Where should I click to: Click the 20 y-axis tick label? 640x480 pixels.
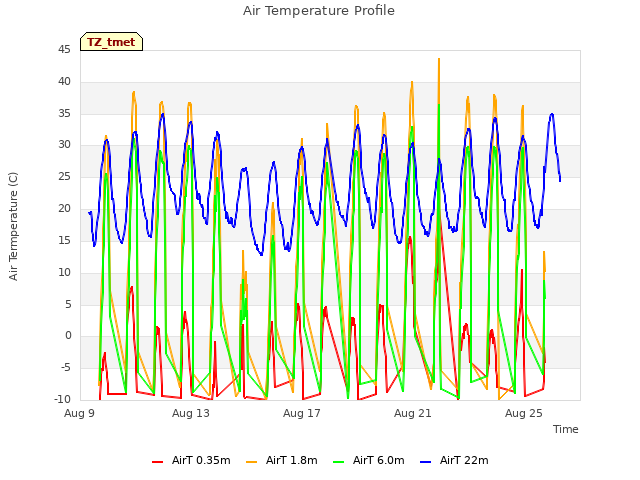pos(64,208)
